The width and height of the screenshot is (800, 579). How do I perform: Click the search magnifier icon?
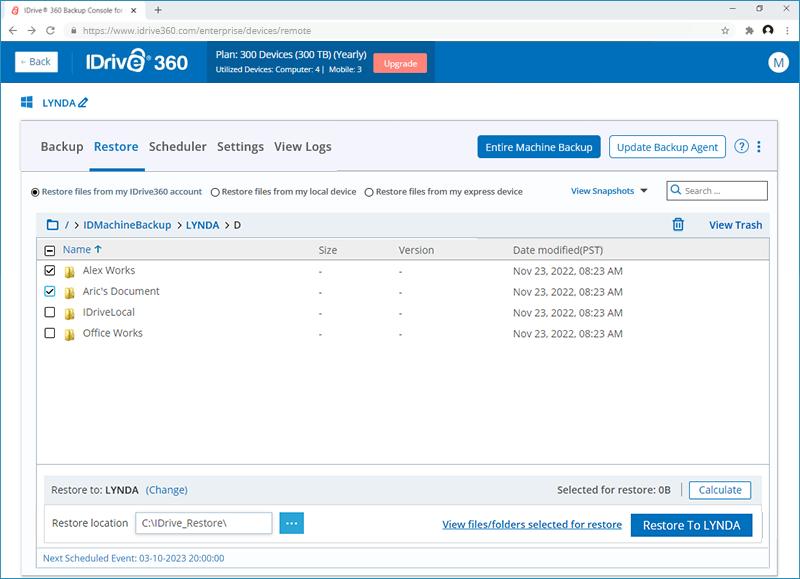[676, 190]
